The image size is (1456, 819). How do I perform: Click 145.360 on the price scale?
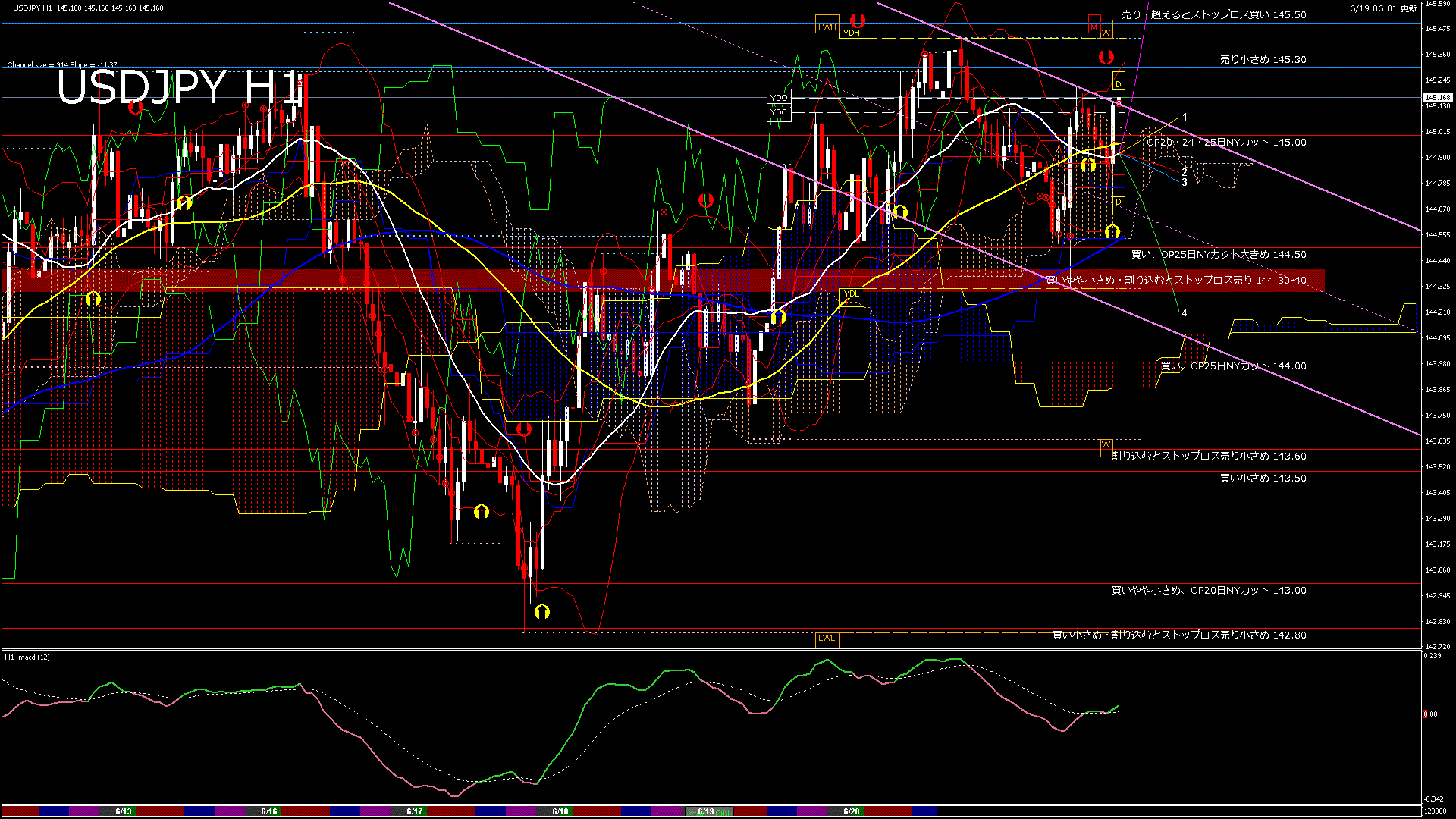coord(1438,55)
